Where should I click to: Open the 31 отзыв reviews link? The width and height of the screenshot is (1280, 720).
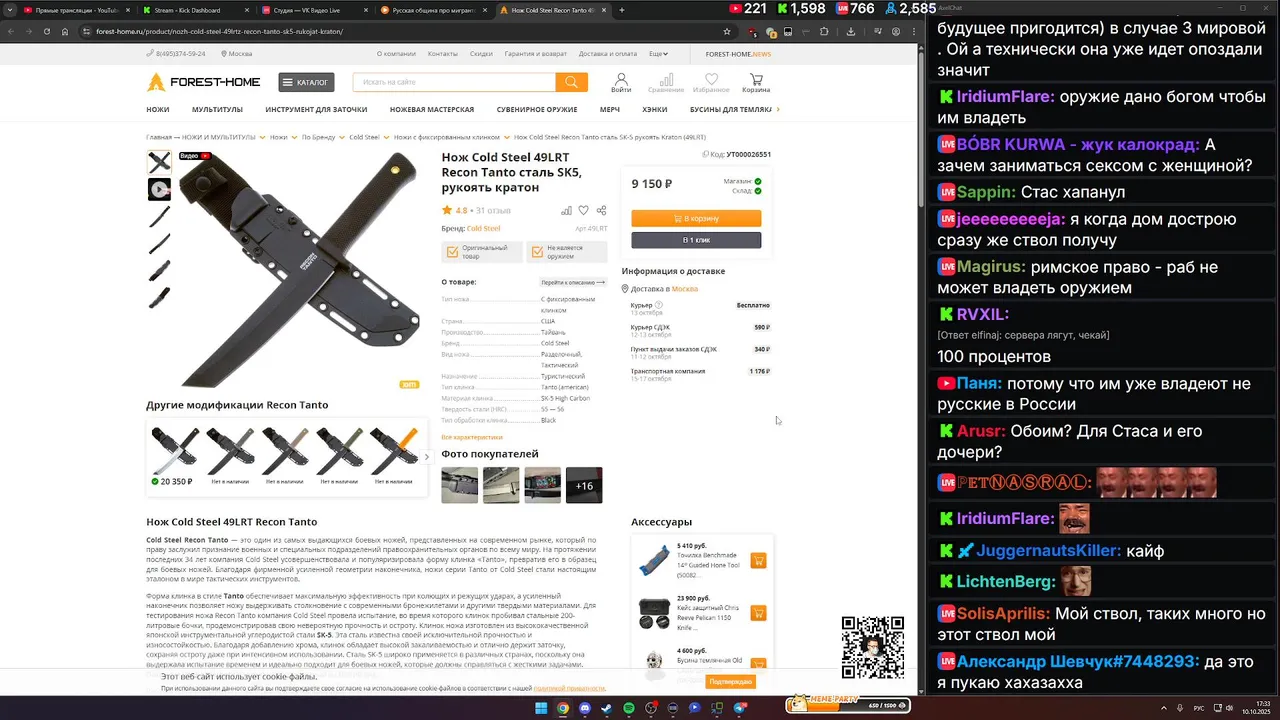click(493, 211)
